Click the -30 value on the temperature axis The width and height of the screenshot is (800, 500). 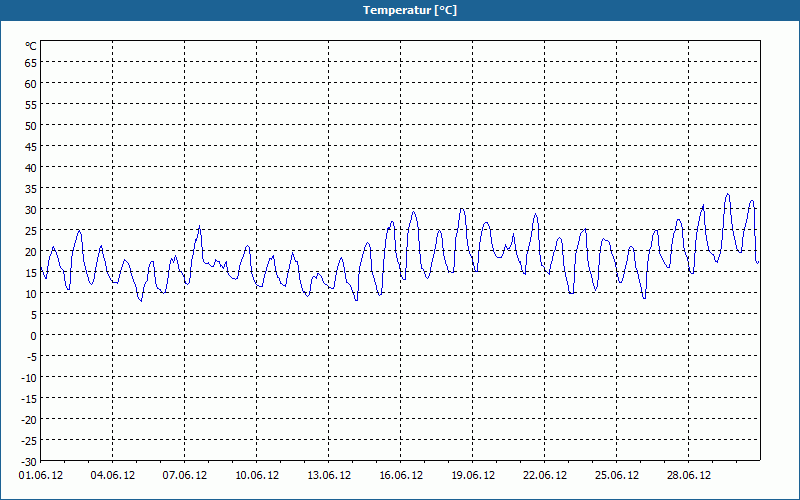29,462
